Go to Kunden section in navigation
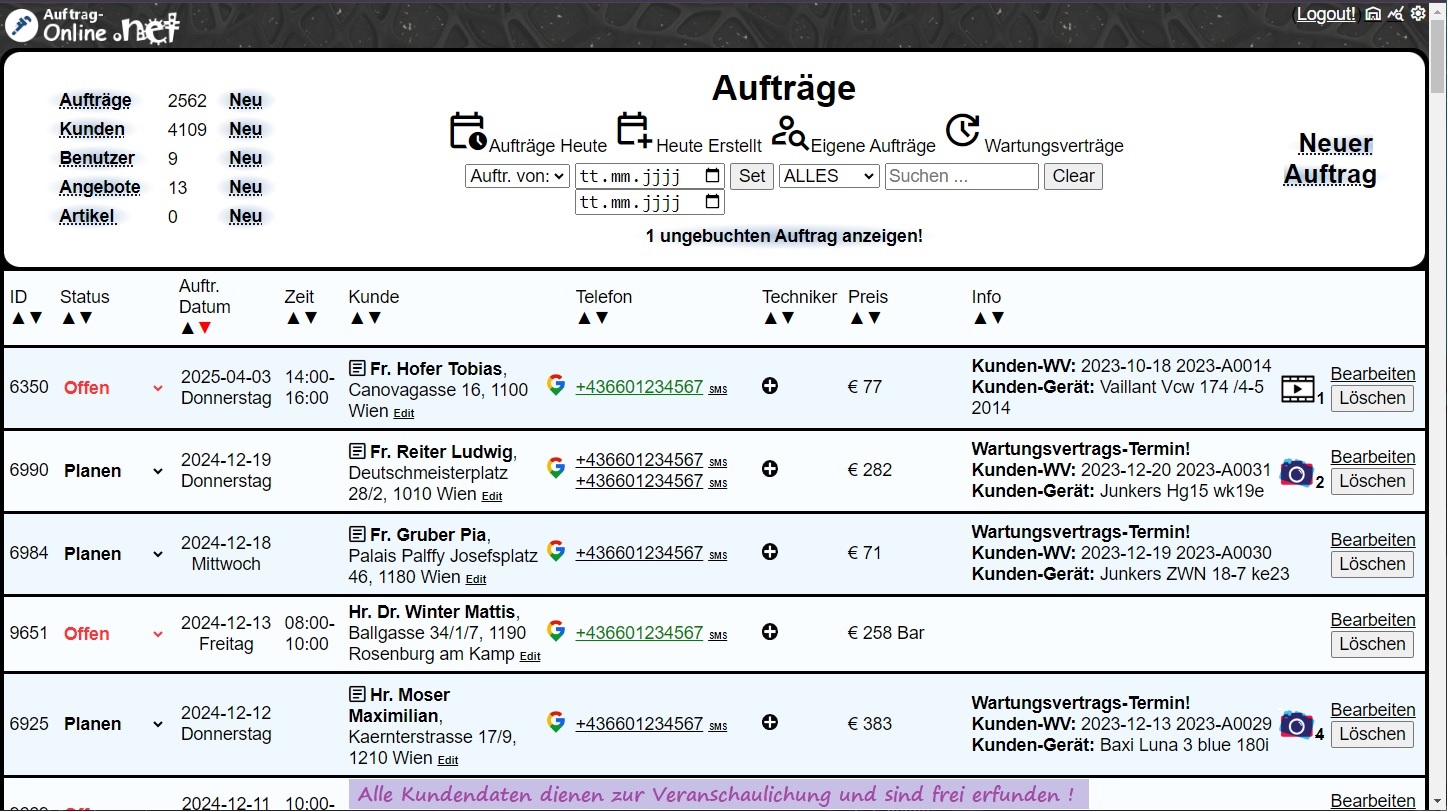 pos(92,129)
